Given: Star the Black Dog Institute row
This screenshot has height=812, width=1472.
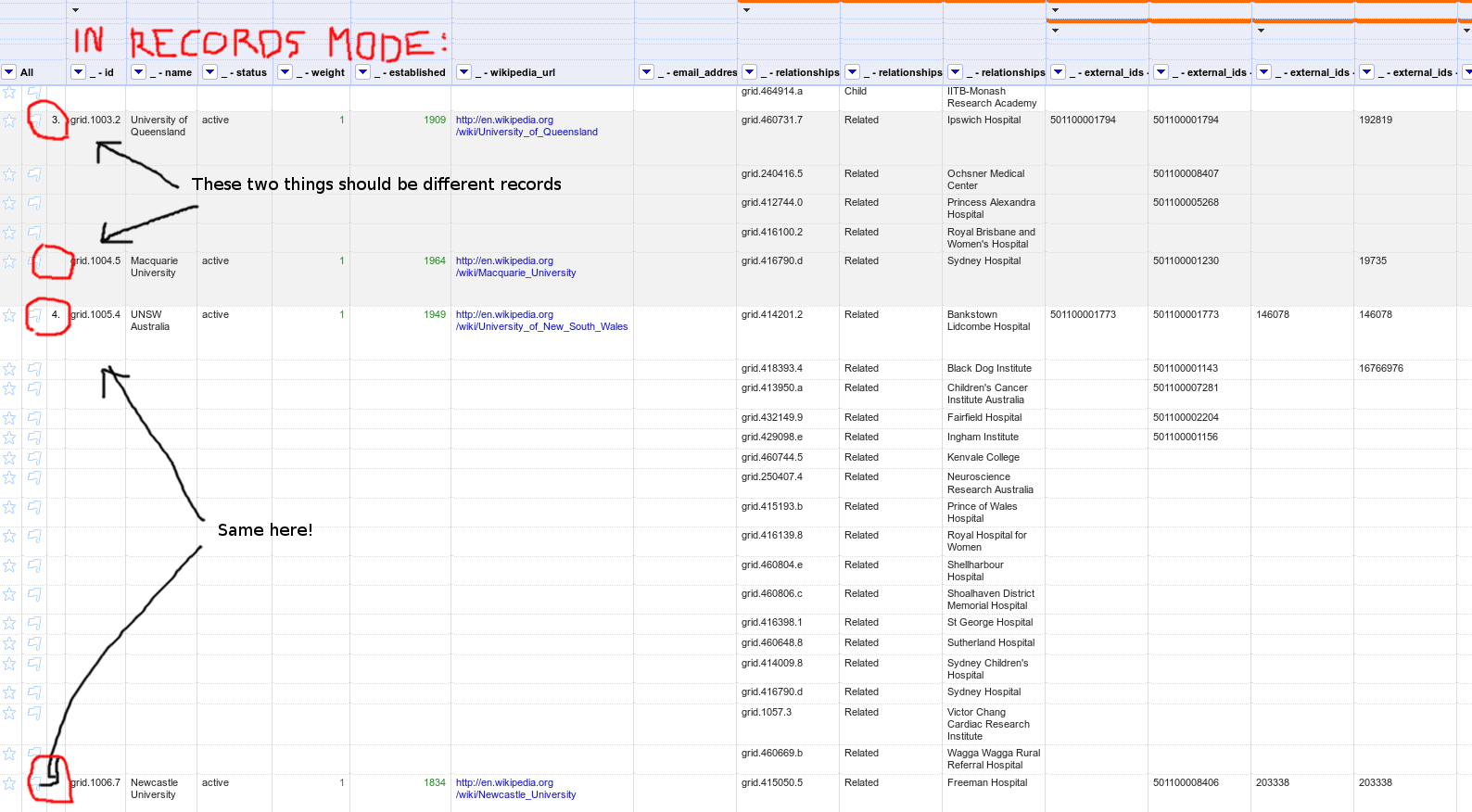Looking at the screenshot, I should (9, 369).
